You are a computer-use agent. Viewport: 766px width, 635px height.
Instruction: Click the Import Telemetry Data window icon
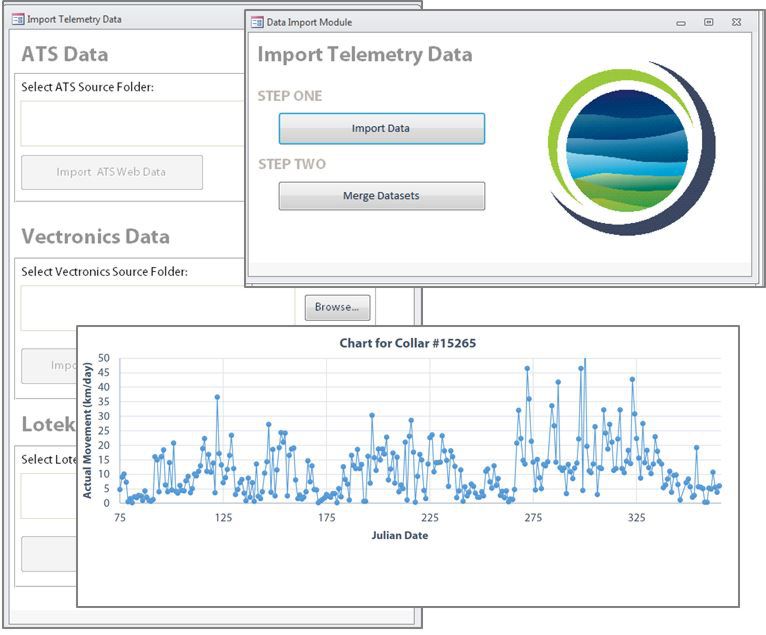click(x=18, y=19)
